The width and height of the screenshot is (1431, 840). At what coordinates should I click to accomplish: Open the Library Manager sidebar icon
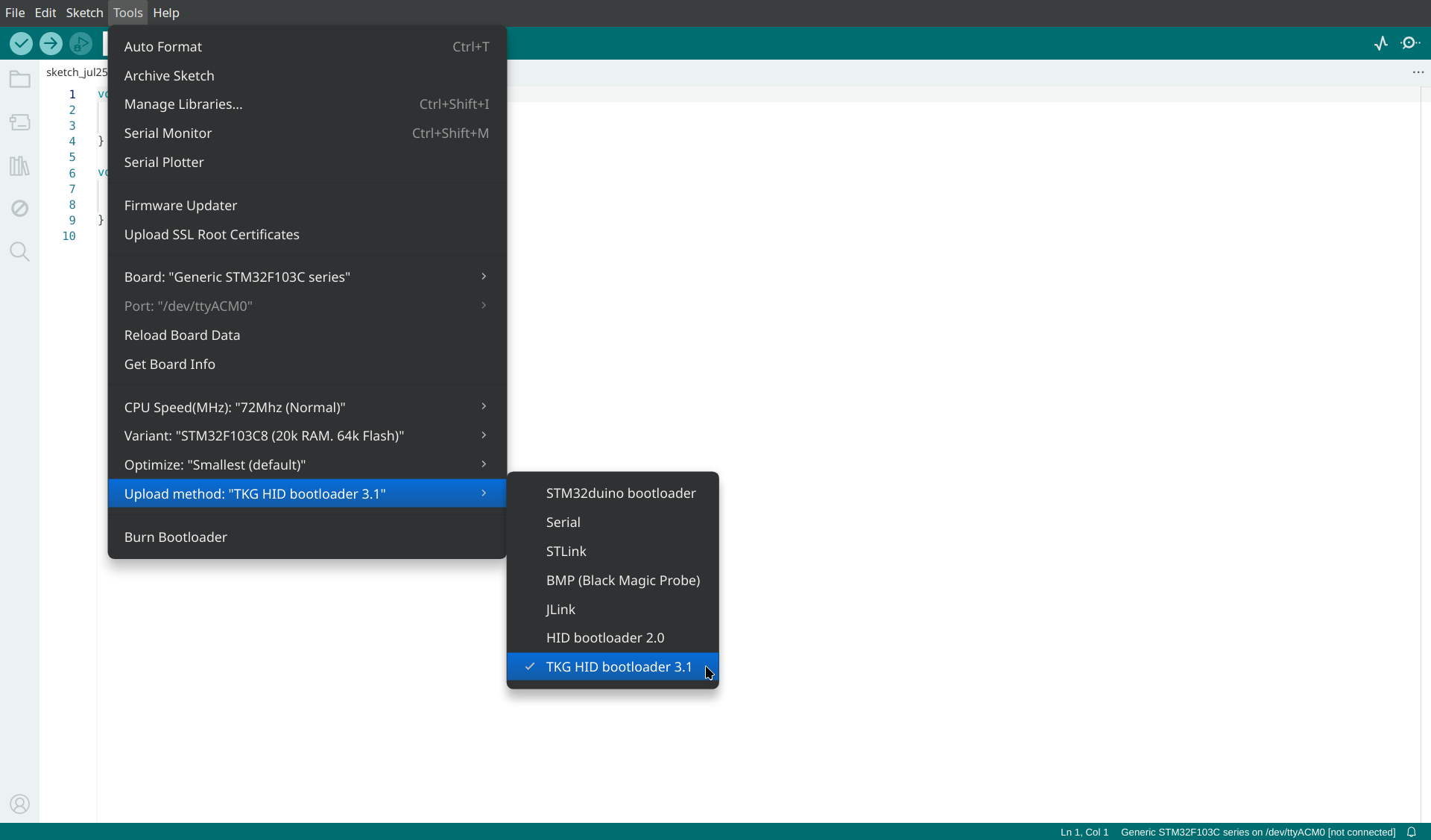(x=20, y=165)
